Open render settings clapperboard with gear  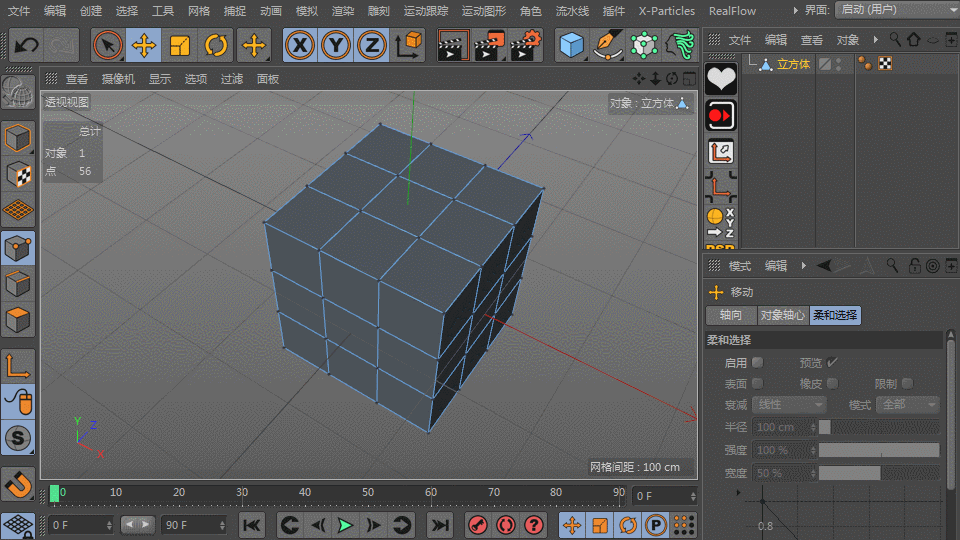(x=525, y=45)
